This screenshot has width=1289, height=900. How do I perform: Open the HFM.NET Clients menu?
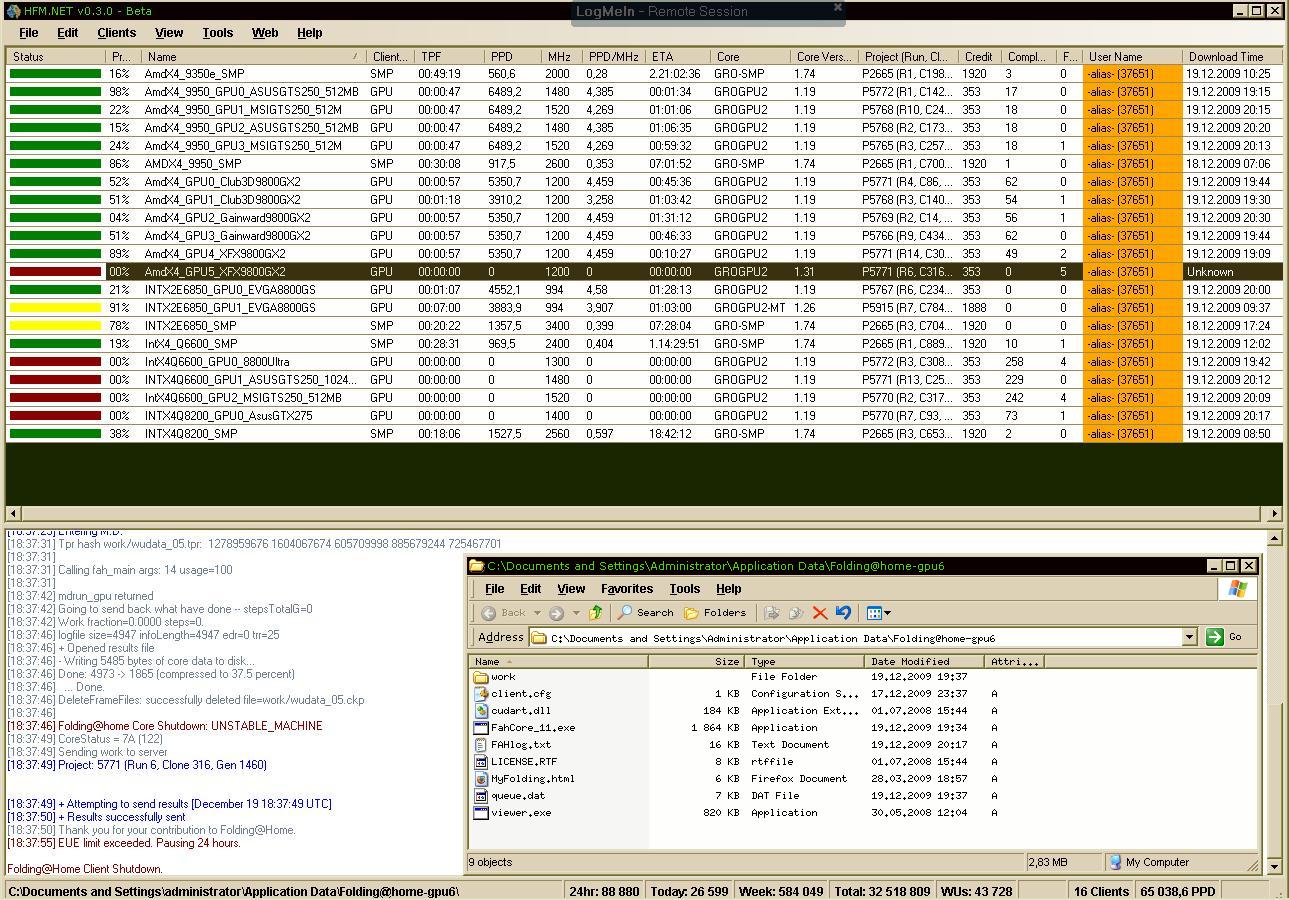click(x=116, y=33)
